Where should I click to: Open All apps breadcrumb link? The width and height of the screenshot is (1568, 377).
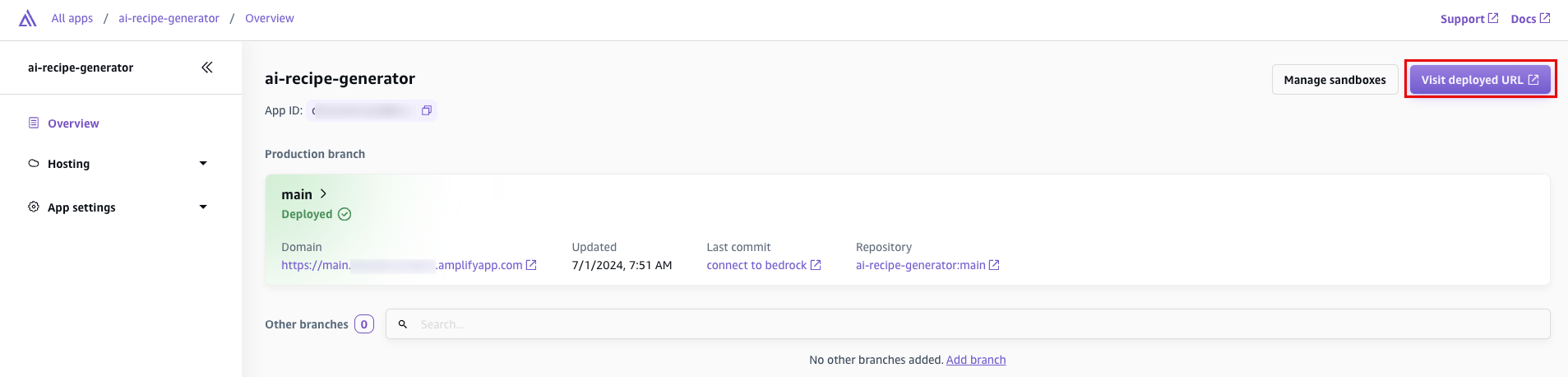(72, 18)
